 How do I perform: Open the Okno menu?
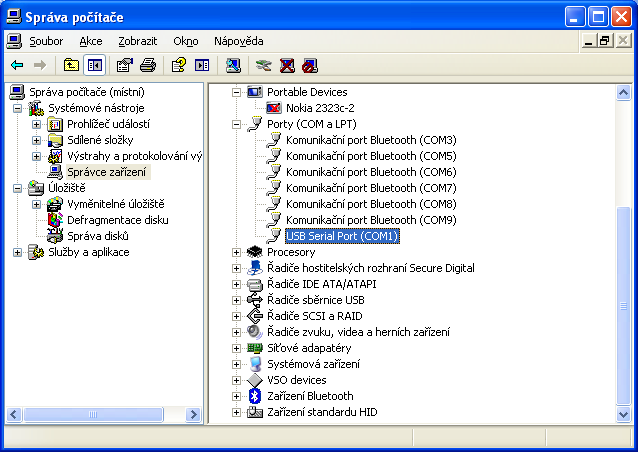click(186, 41)
